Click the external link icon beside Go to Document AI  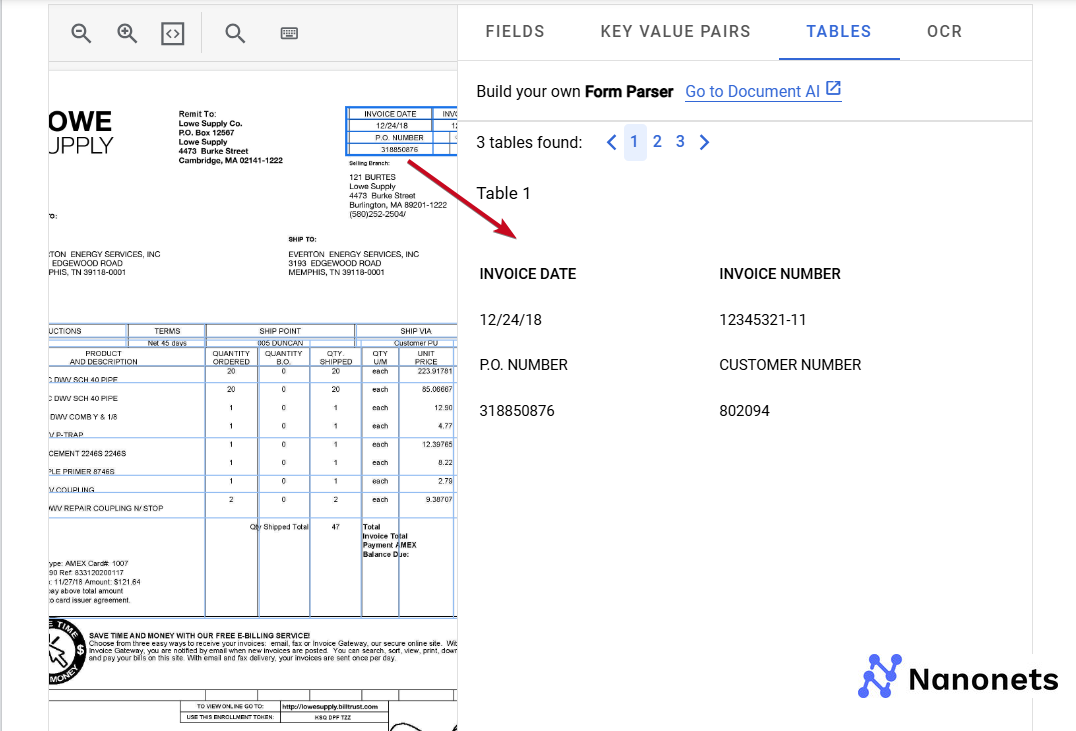(836, 90)
